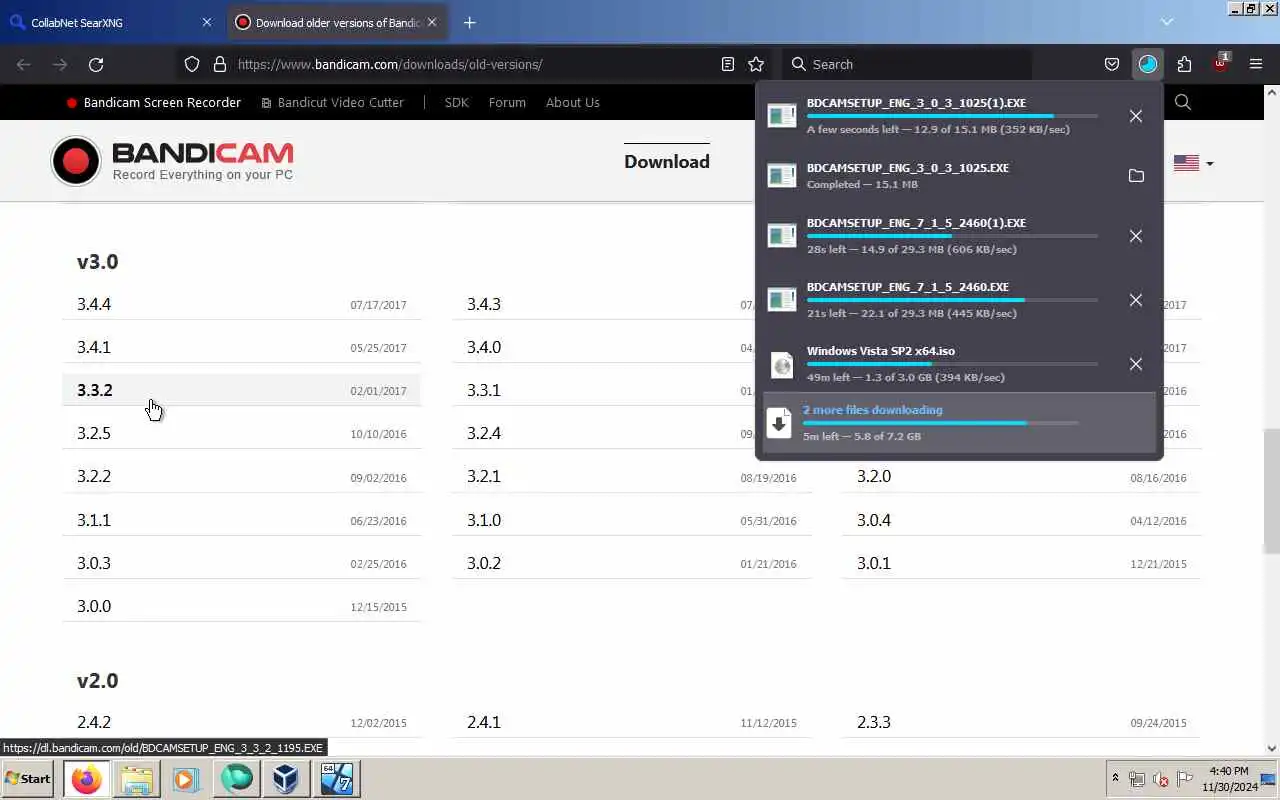Open the Pocket save icon
This screenshot has width=1280, height=800.
coord(1111,64)
